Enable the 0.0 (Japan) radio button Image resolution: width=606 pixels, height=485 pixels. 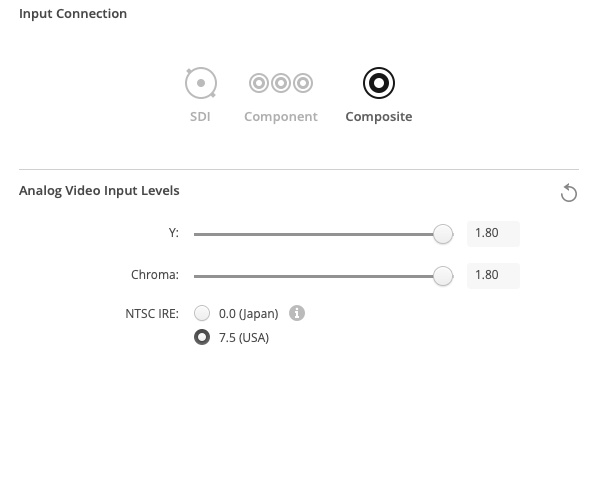[x=202, y=313]
